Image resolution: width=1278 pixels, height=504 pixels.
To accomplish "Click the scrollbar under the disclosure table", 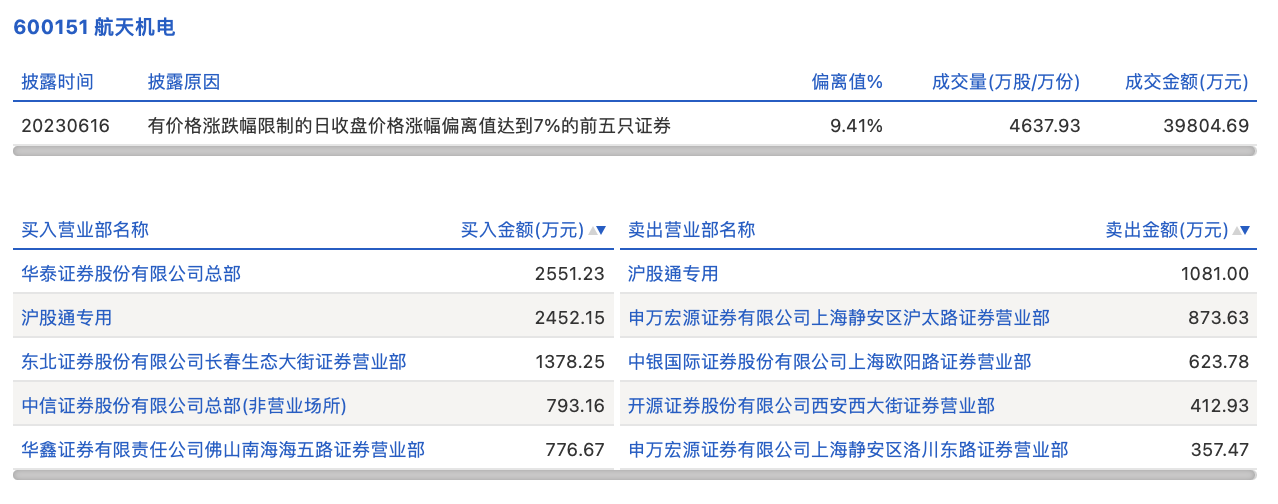I will pyautogui.click(x=635, y=151).
